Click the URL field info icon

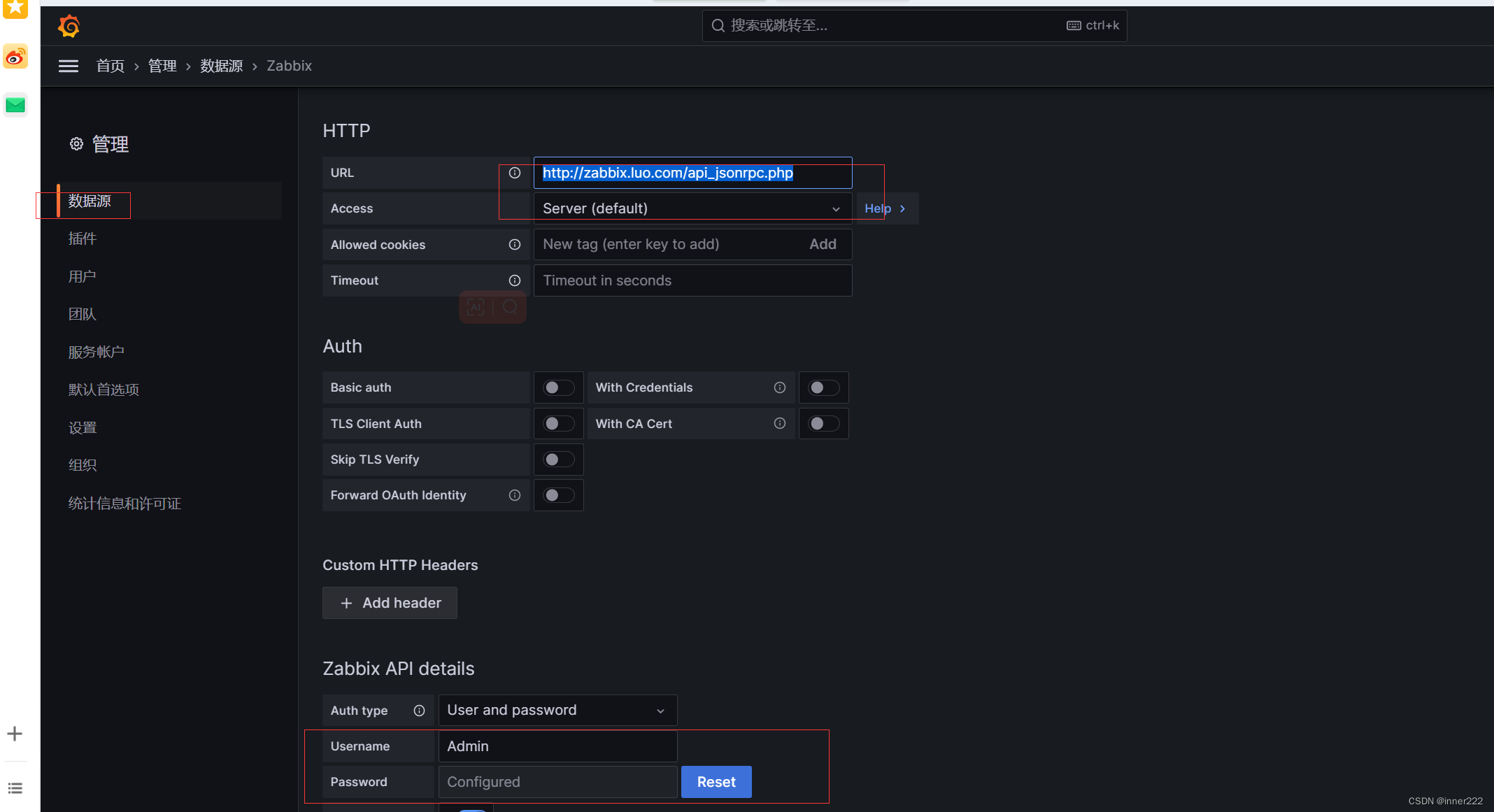click(515, 173)
